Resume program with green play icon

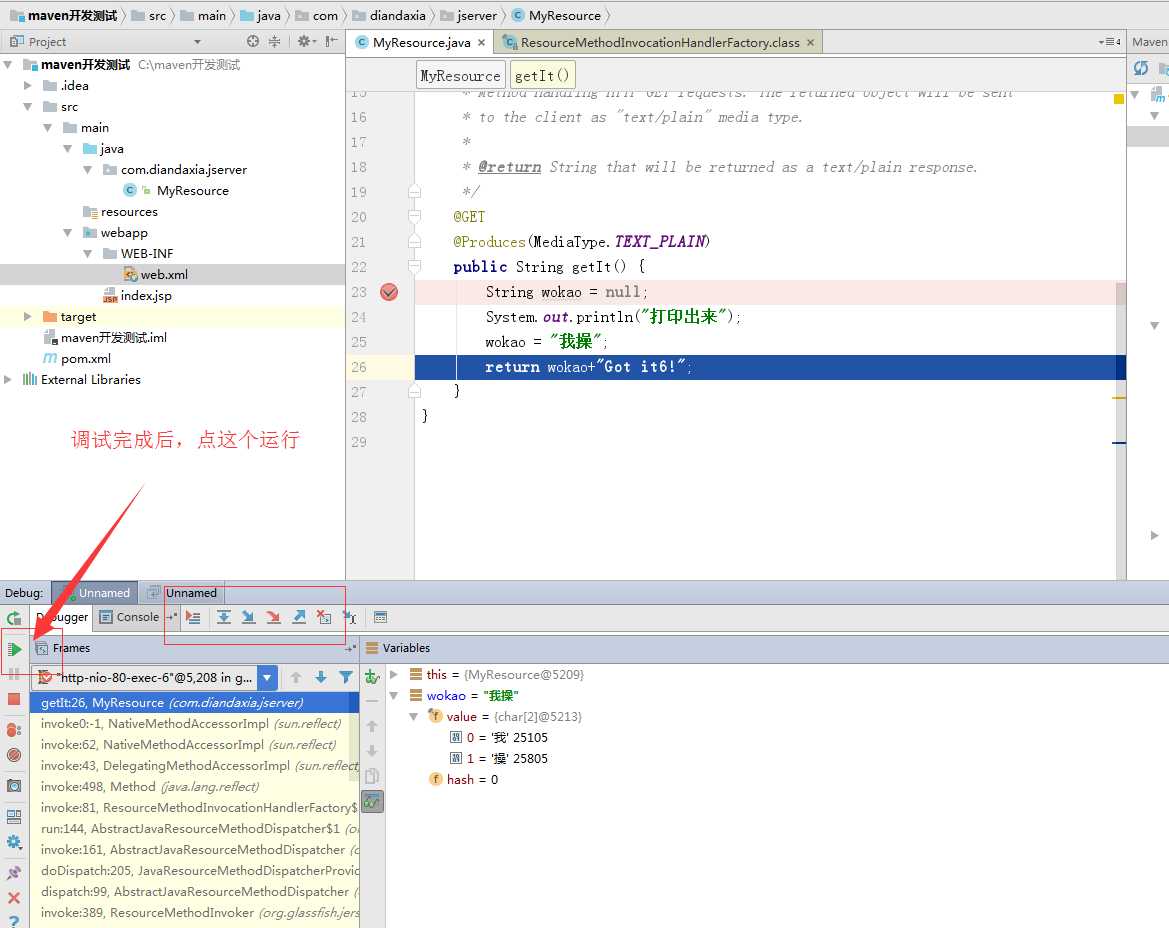click(14, 649)
